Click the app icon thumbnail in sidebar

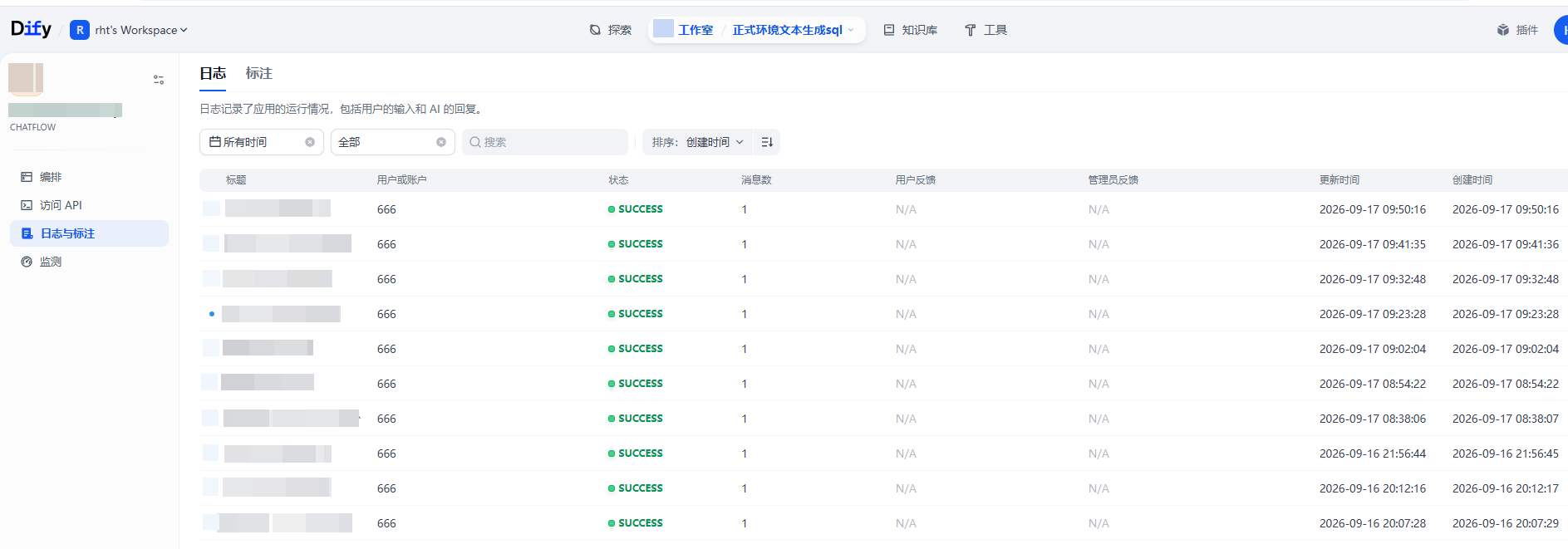pos(26,78)
